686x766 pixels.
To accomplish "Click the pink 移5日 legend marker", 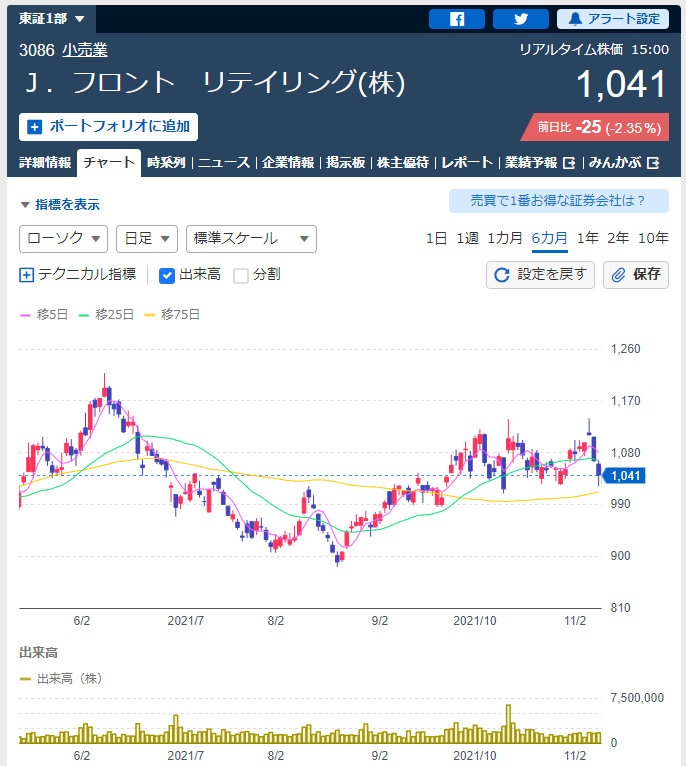I will coord(25,316).
